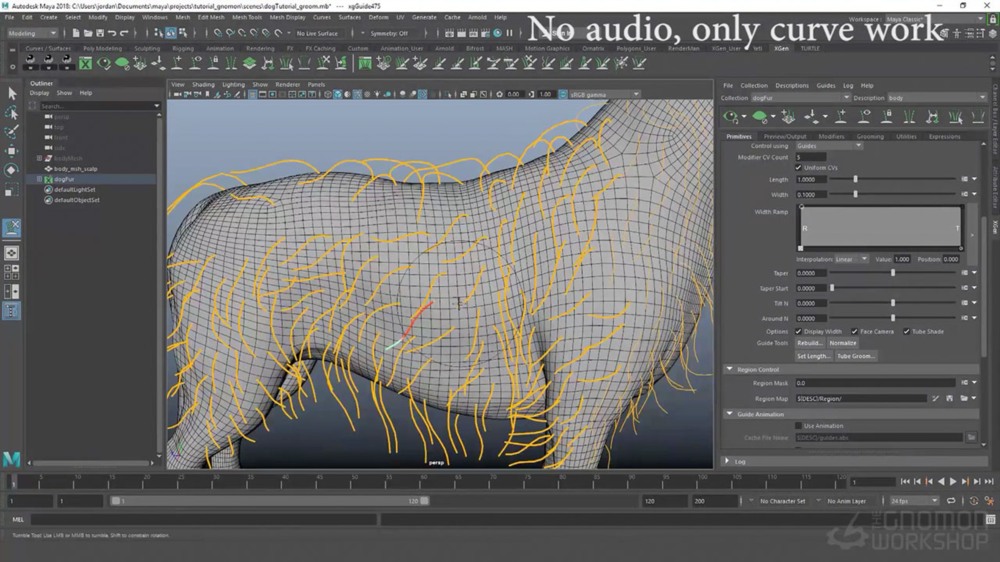Click the Move tool in toolbox
The height and width of the screenshot is (562, 1000).
pyautogui.click(x=11, y=151)
